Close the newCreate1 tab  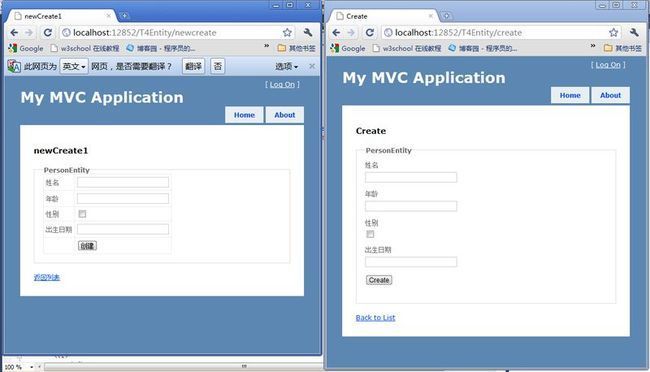coord(109,16)
